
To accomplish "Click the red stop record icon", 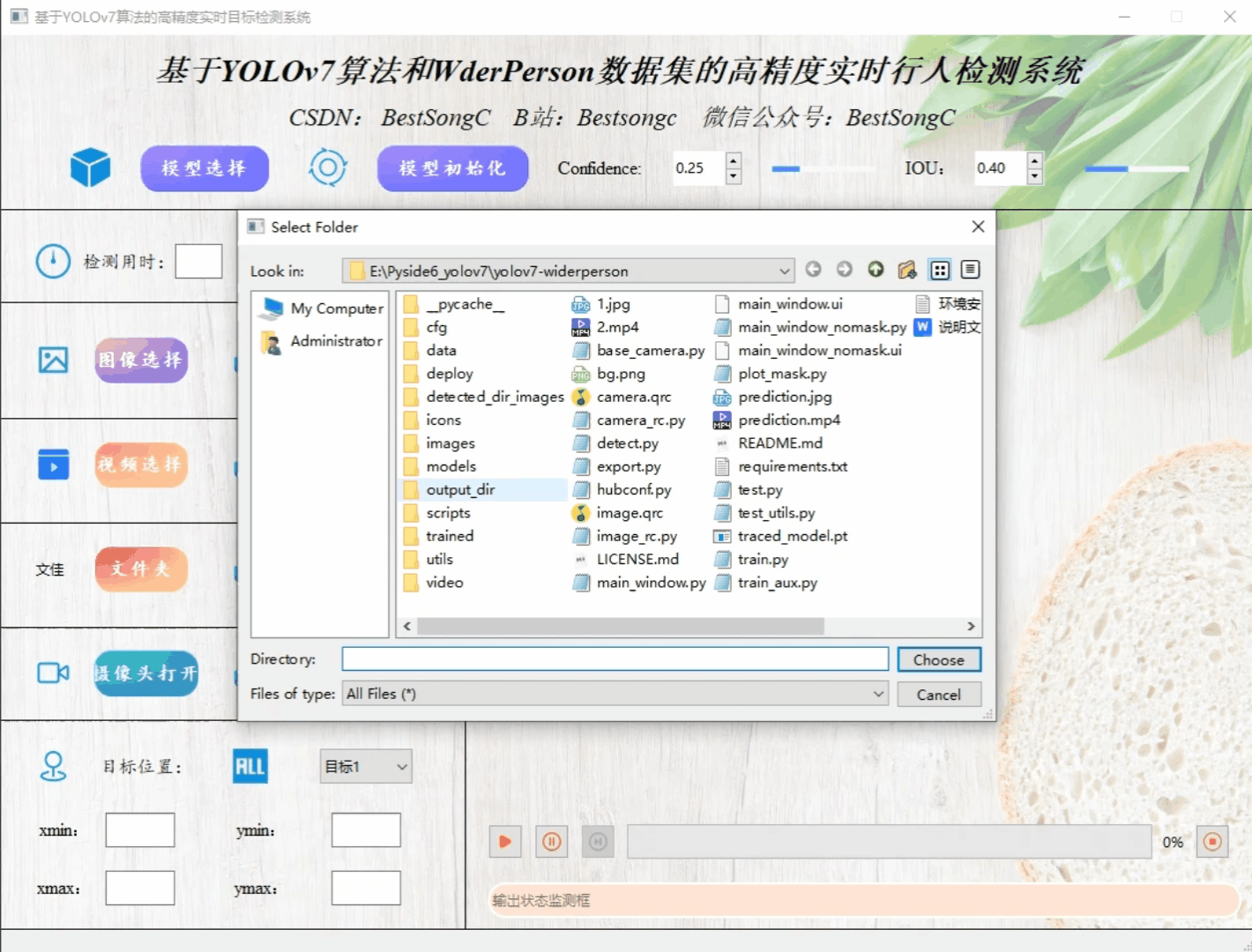I will click(1212, 842).
